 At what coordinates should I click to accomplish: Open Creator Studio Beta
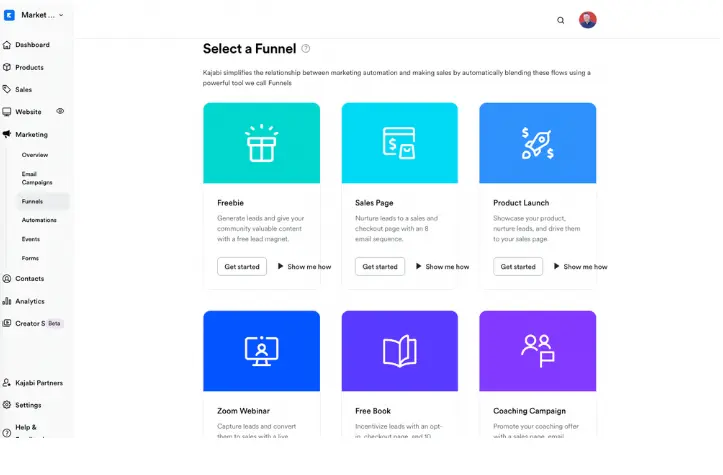pyautogui.click(x=38, y=323)
